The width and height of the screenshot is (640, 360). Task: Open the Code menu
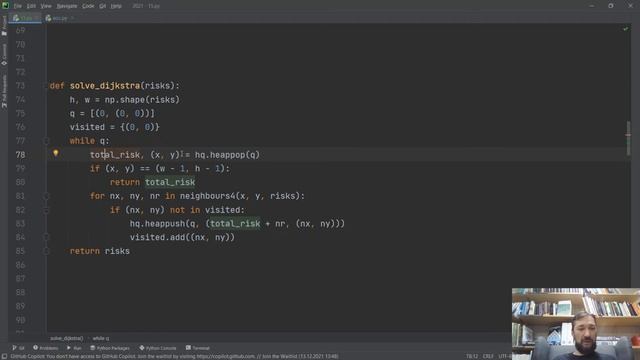(88, 6)
